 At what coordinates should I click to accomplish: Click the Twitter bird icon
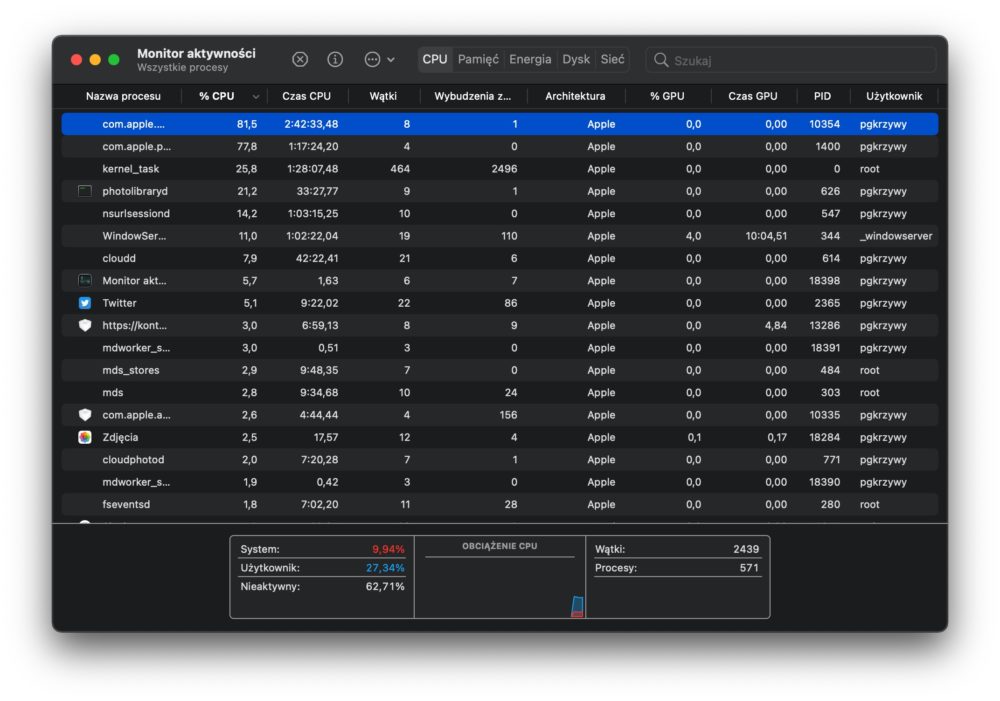pyautogui.click(x=85, y=303)
